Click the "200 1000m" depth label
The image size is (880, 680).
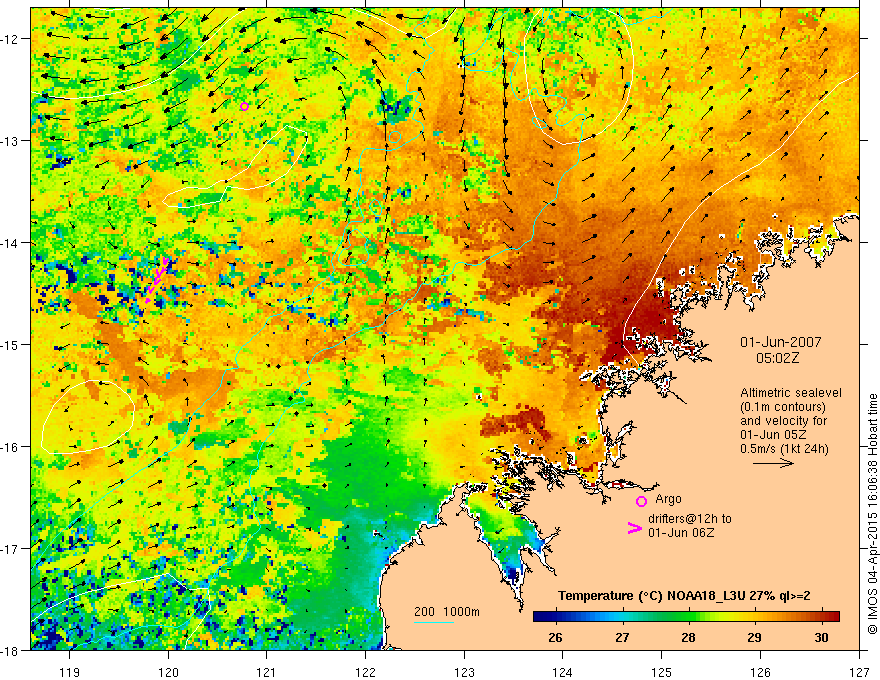(x=447, y=612)
